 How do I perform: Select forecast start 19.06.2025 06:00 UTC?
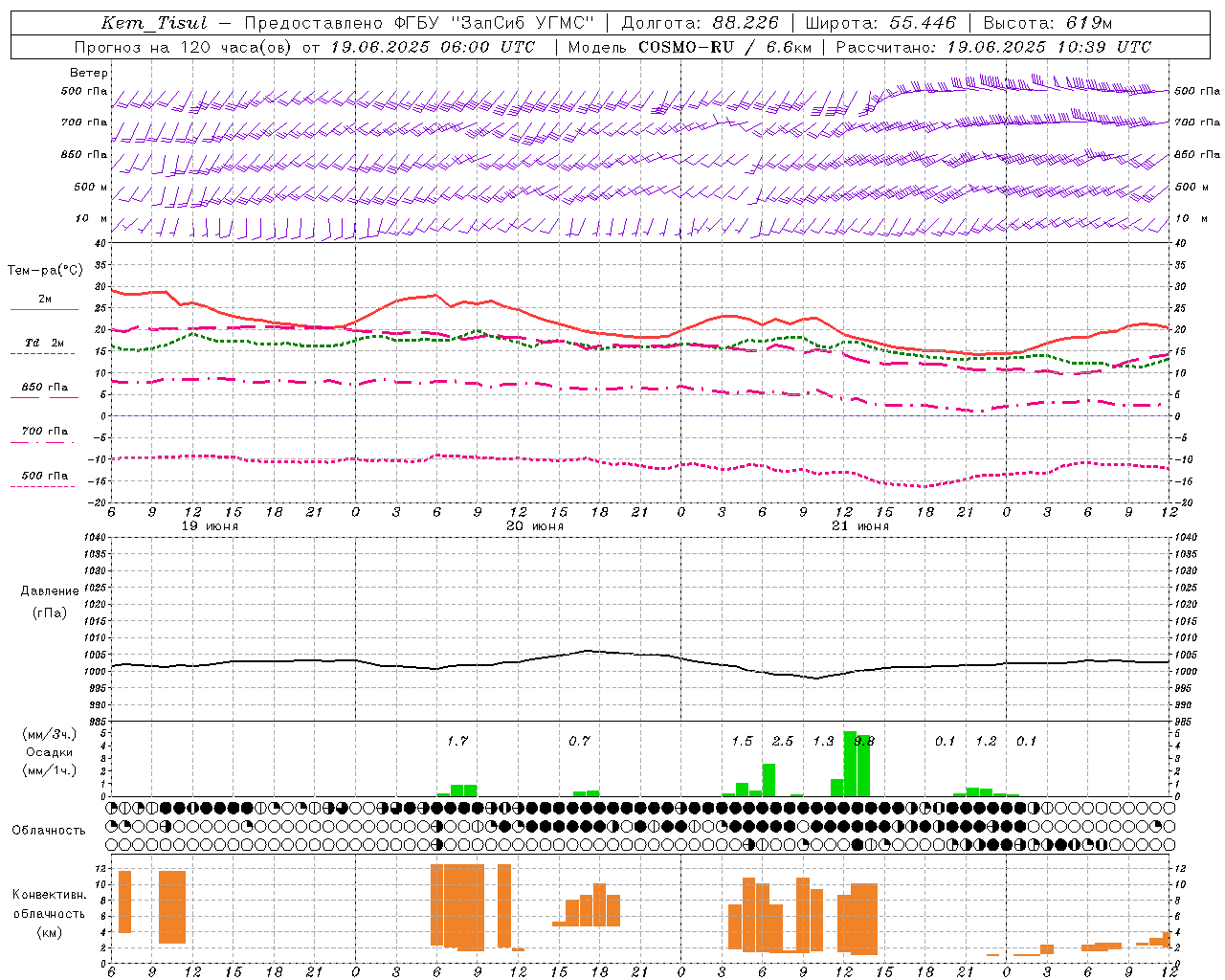(434, 47)
